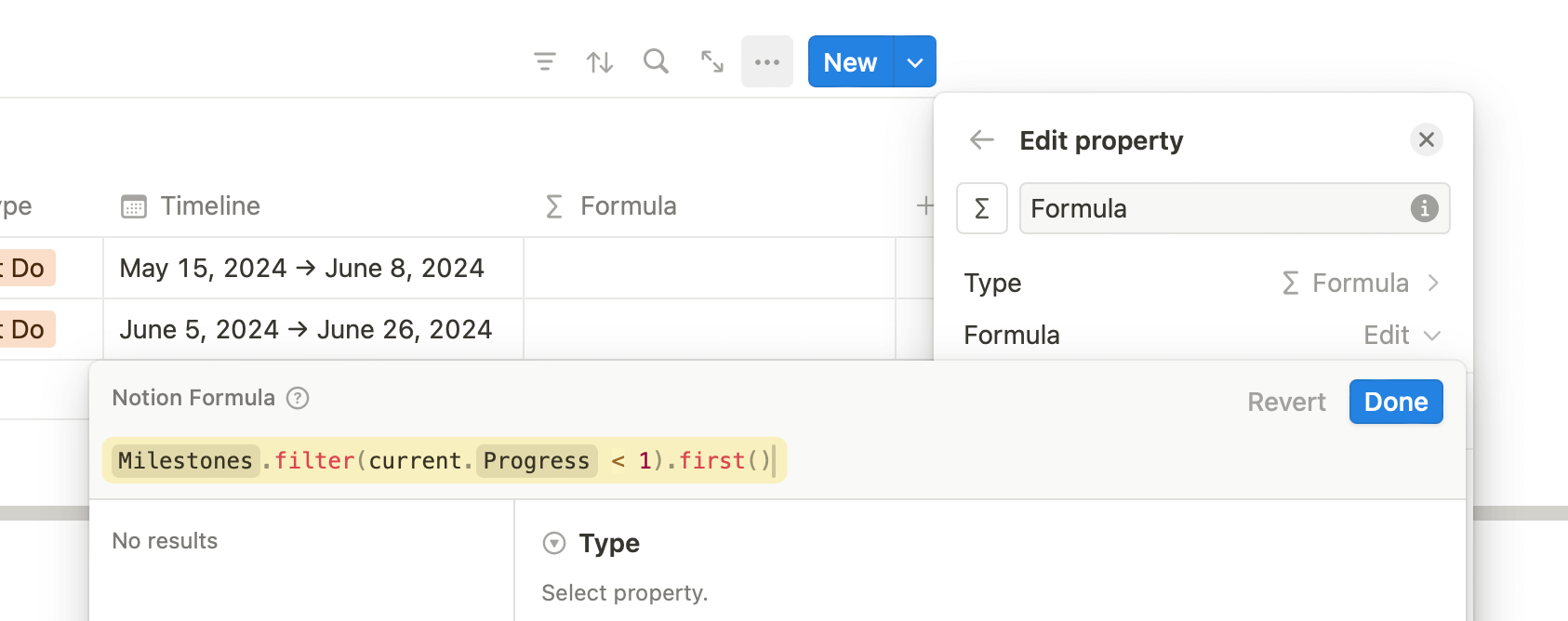Open the three-dots view options menu
Viewport: 1568px width, 621px height.
coord(767,62)
